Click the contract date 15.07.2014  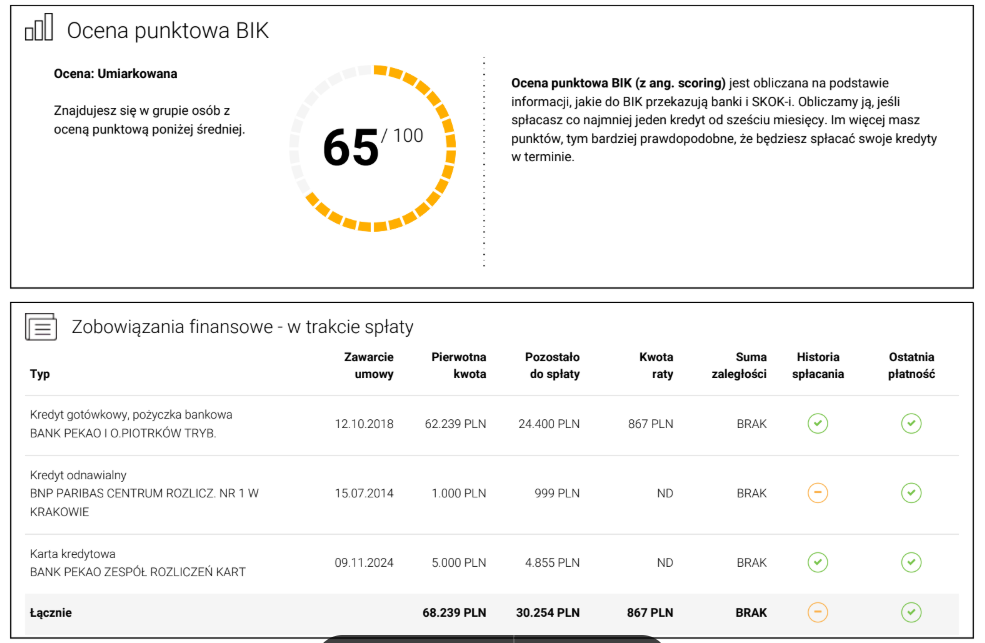(364, 494)
